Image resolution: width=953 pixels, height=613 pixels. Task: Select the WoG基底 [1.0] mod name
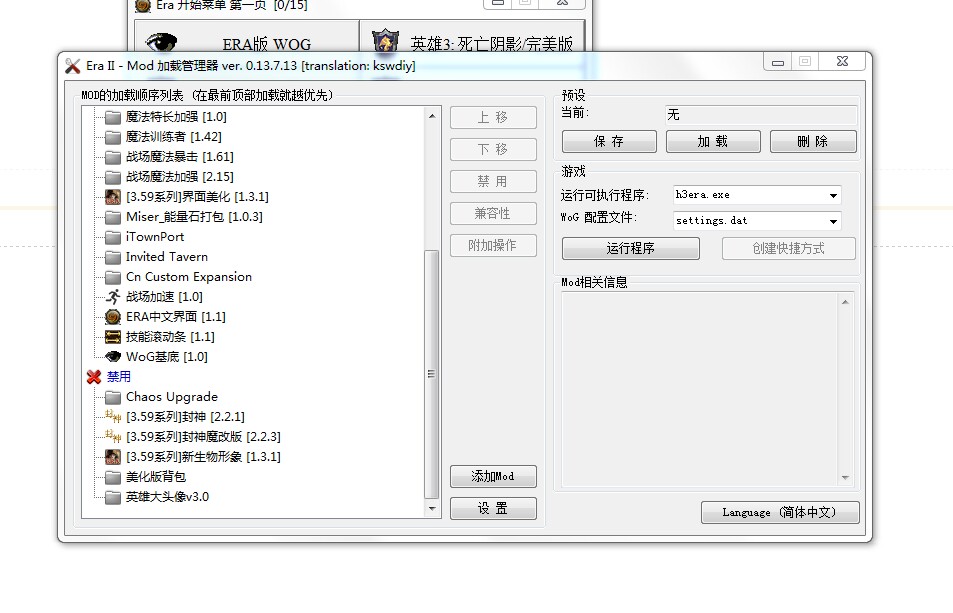point(167,357)
